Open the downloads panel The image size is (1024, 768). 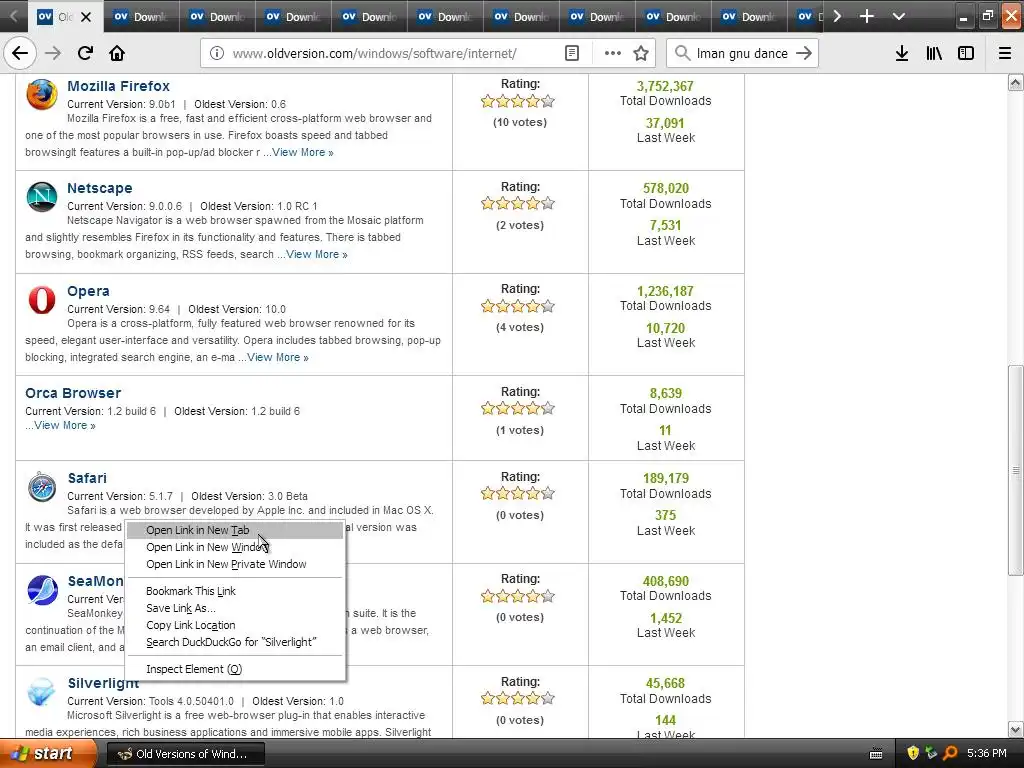point(902,54)
